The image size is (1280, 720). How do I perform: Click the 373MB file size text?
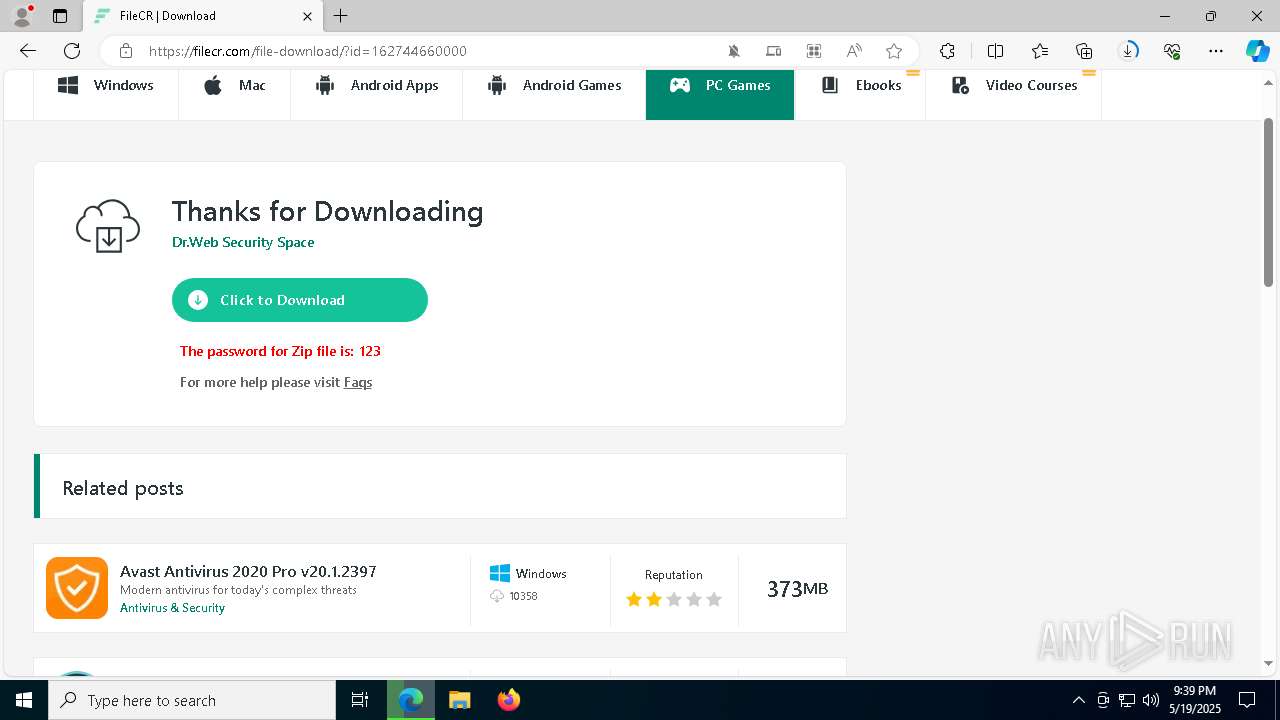coord(797,589)
